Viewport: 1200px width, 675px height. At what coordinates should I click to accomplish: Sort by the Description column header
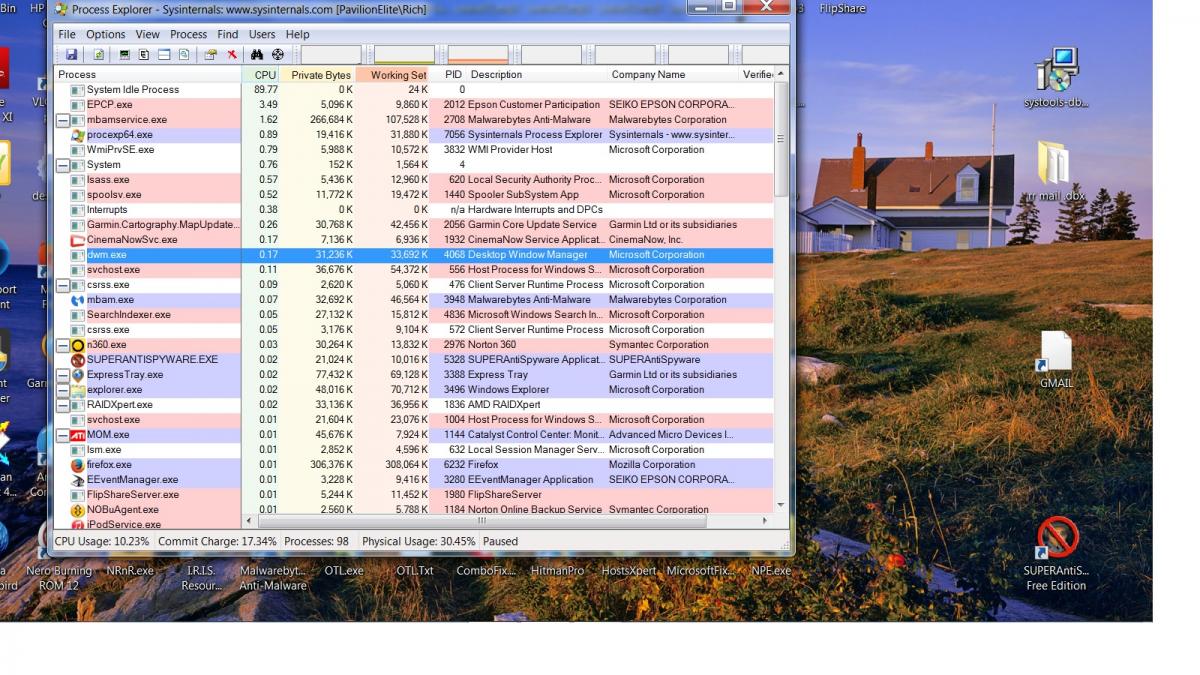coord(538,75)
